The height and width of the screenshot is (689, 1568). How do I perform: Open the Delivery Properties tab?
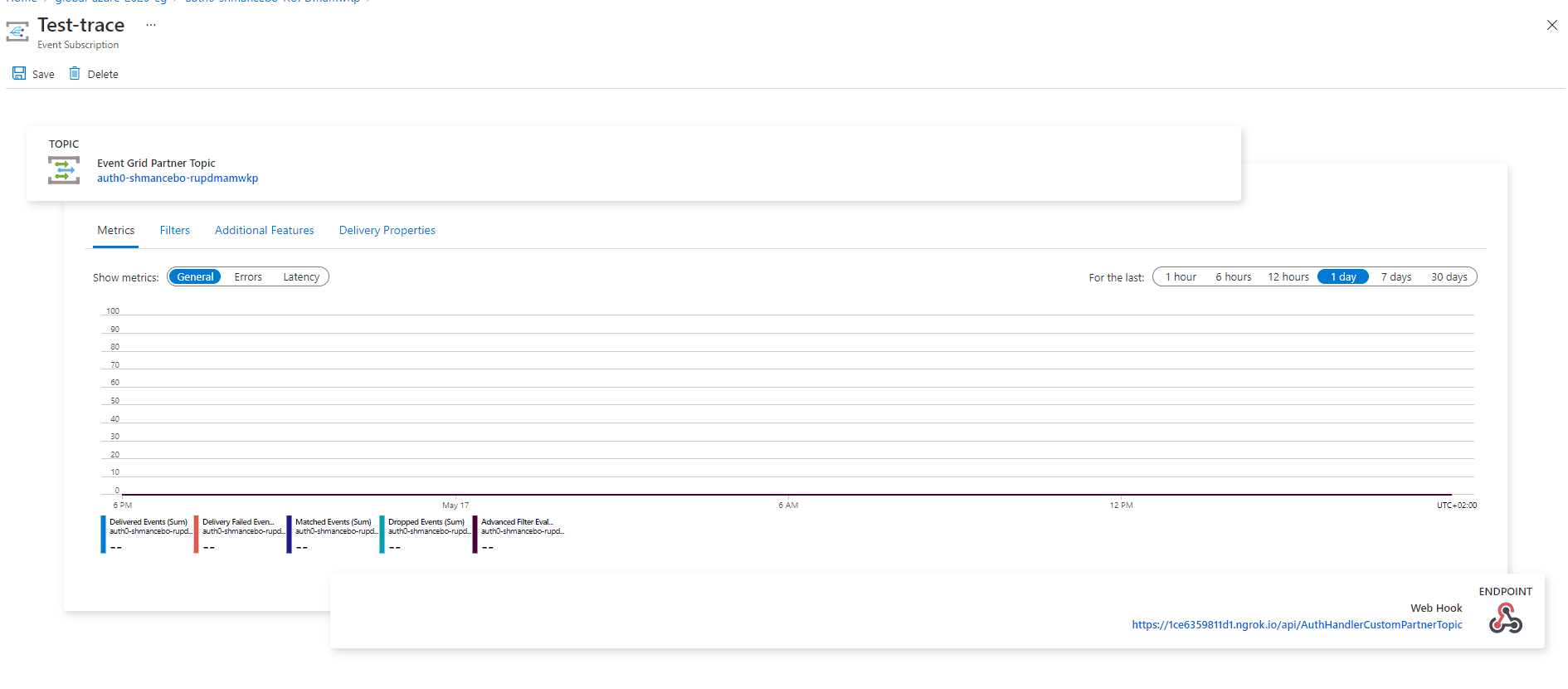click(x=387, y=231)
